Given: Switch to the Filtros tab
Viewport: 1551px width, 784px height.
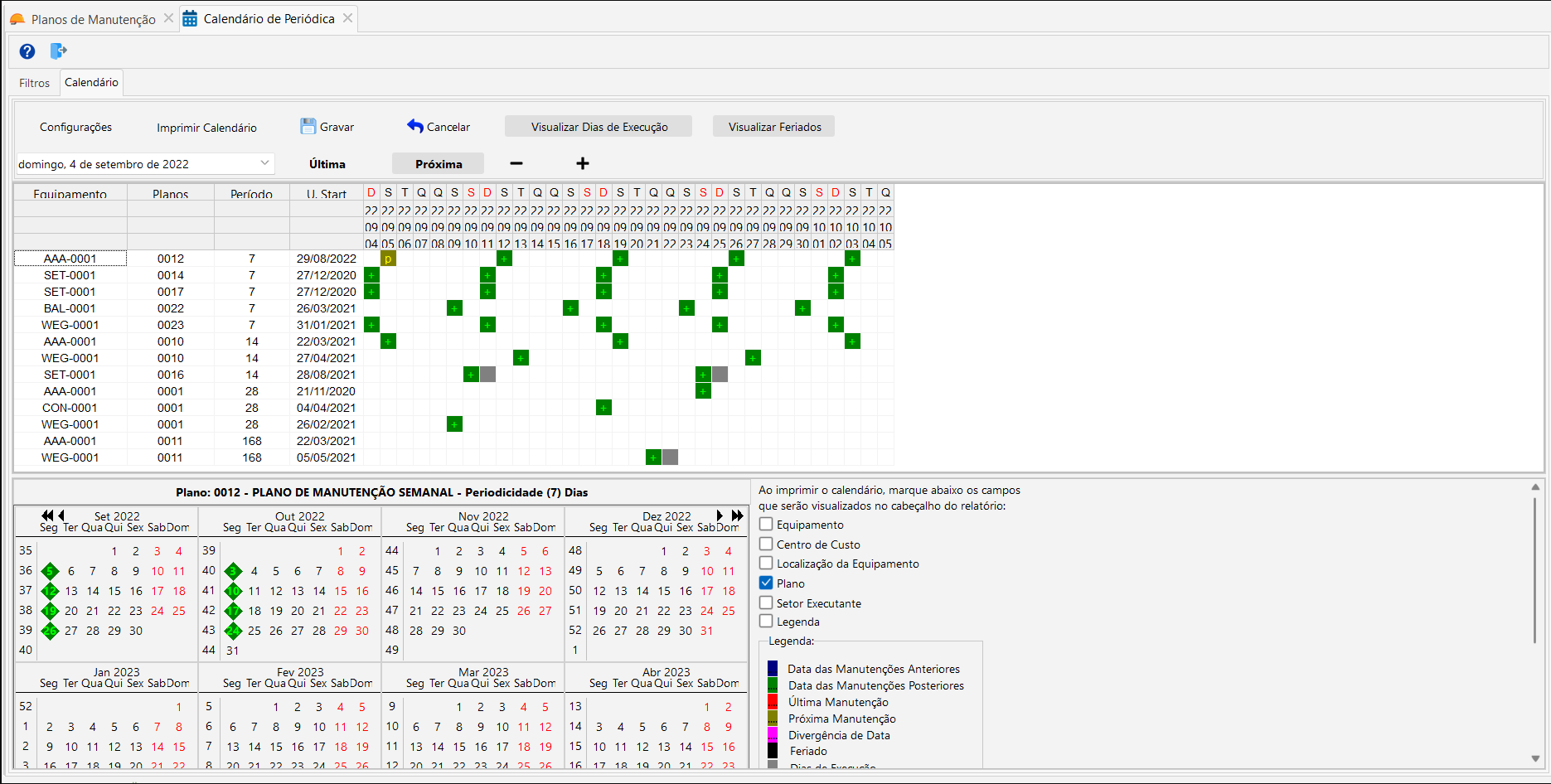Looking at the screenshot, I should [x=35, y=83].
